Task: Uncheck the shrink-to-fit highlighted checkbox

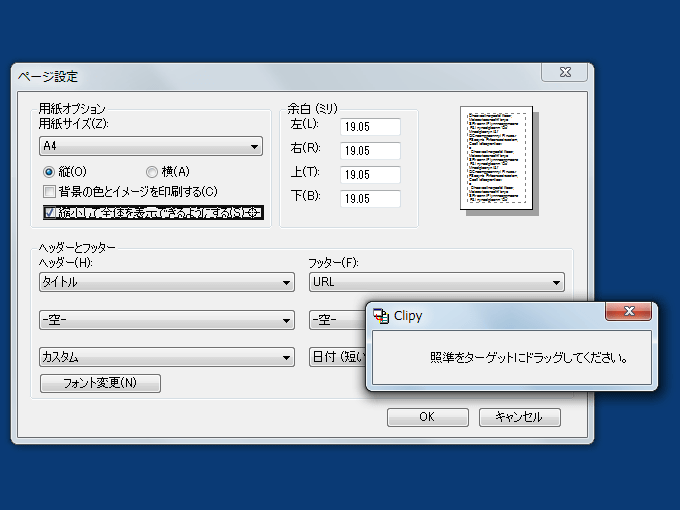Action: tap(50, 212)
